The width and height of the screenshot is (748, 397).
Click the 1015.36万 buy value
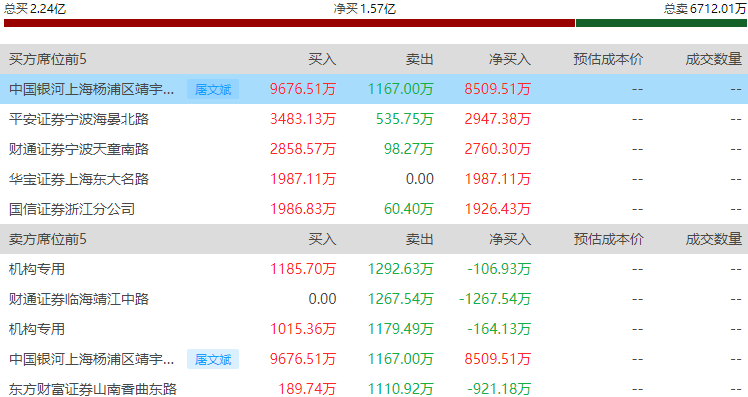(x=303, y=329)
